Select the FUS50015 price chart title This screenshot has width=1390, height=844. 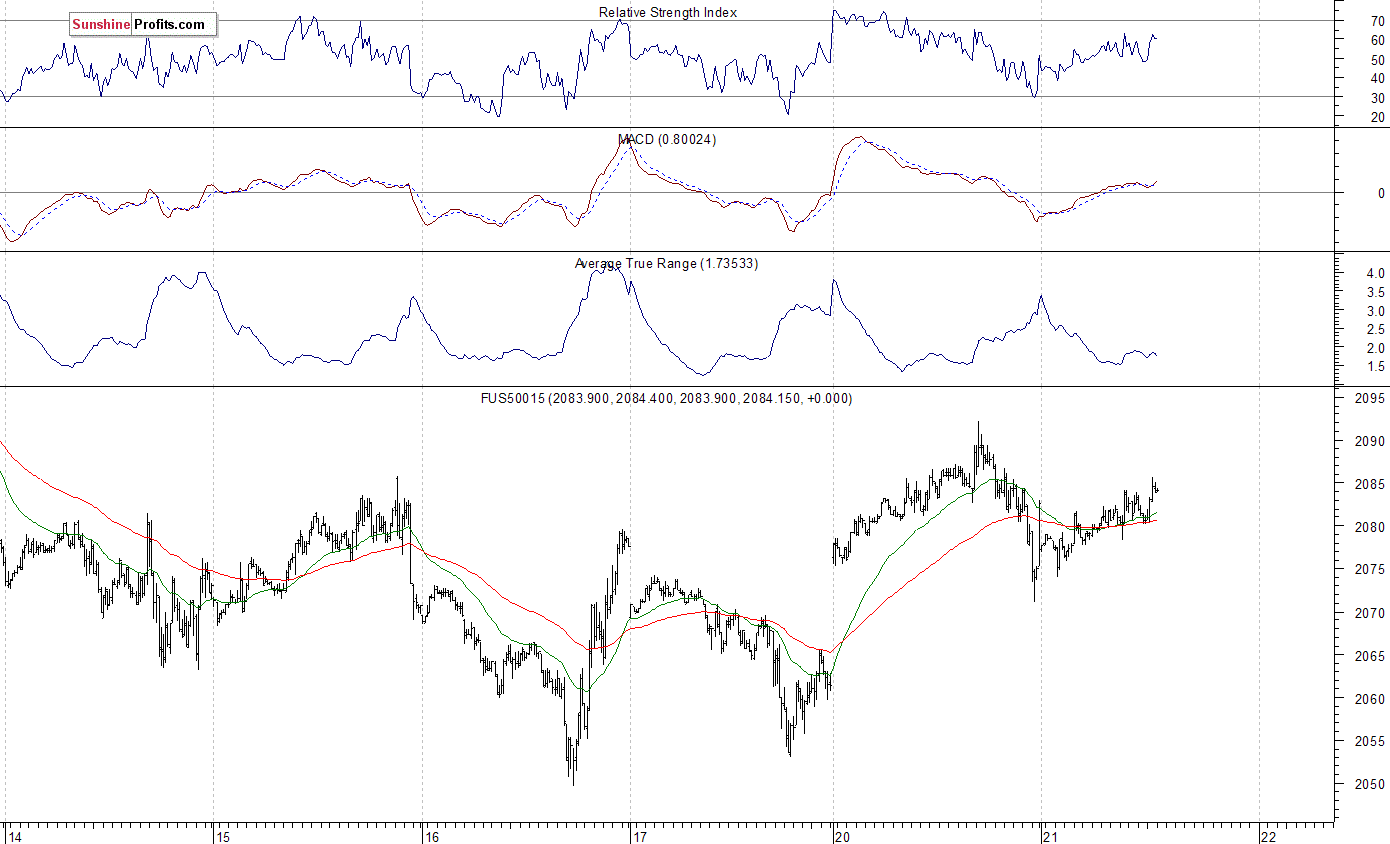(667, 398)
